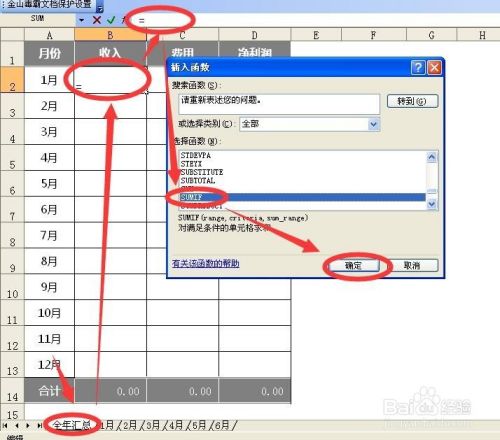Select column F header

pos(374,35)
